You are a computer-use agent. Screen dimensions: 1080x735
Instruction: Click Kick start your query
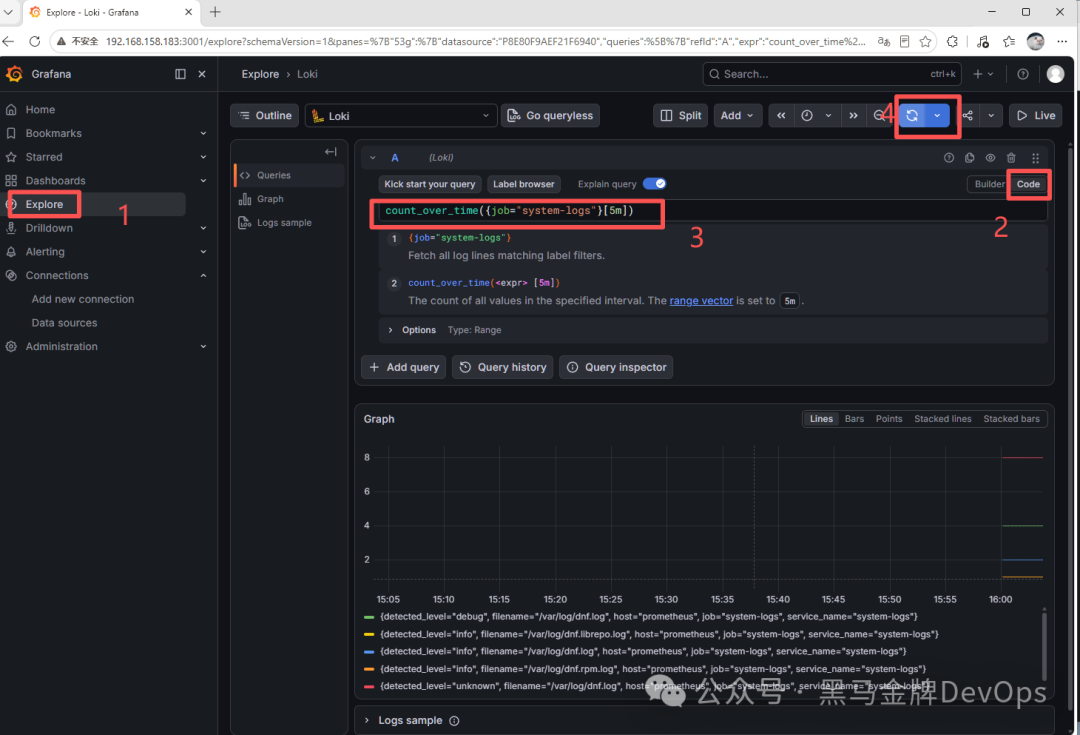(430, 184)
